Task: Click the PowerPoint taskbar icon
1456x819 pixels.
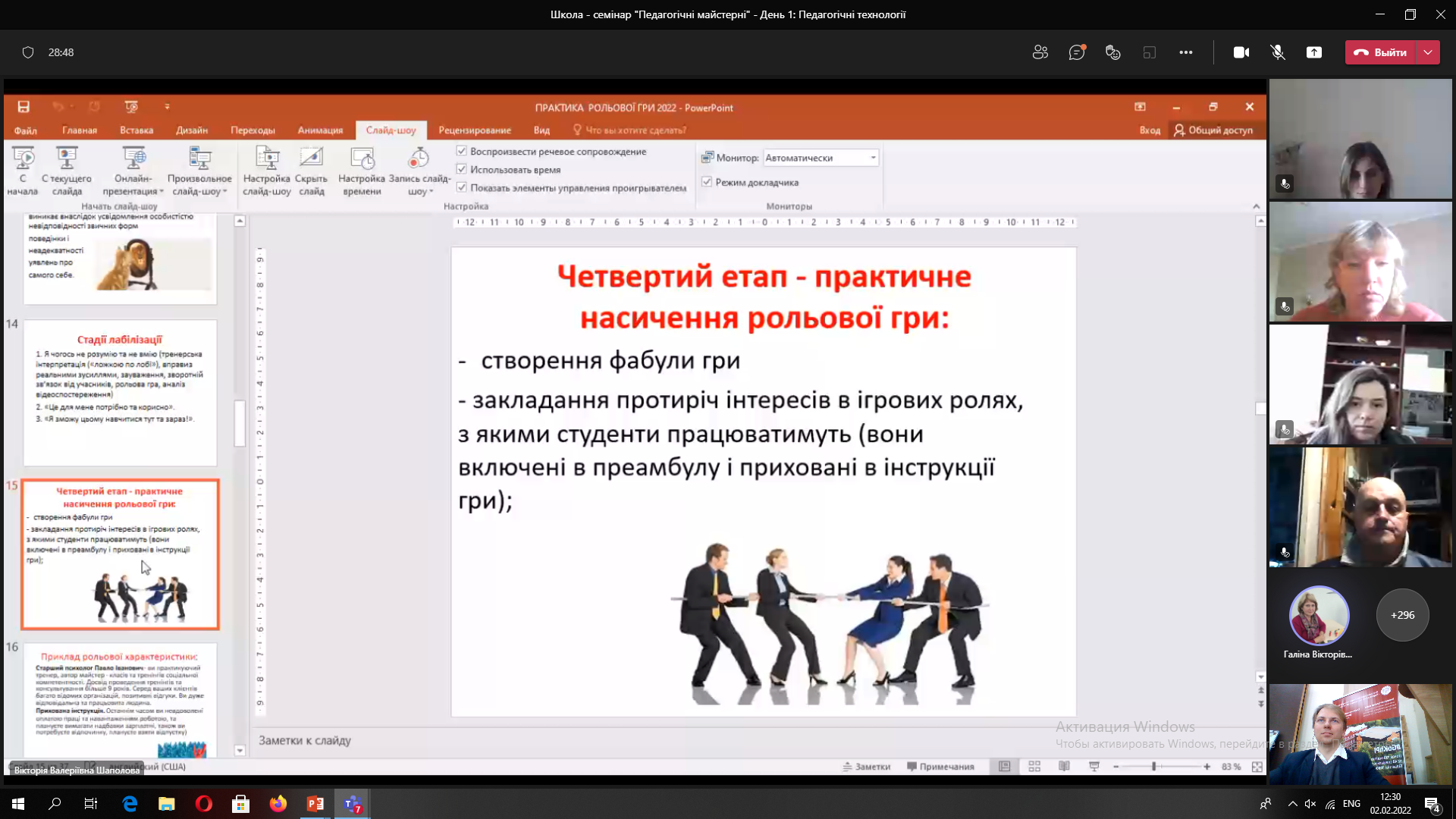Action: click(x=315, y=804)
